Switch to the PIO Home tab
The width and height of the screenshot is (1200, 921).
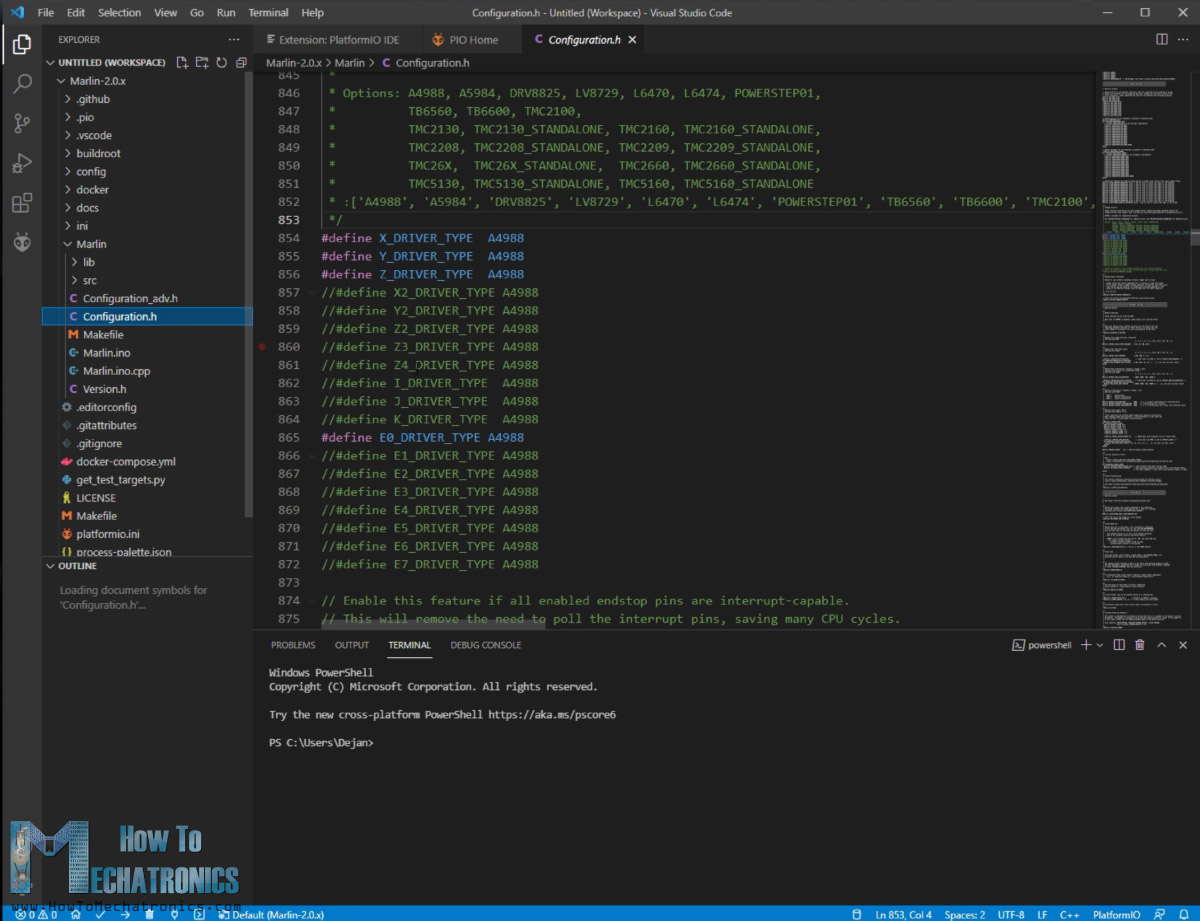tap(468, 40)
